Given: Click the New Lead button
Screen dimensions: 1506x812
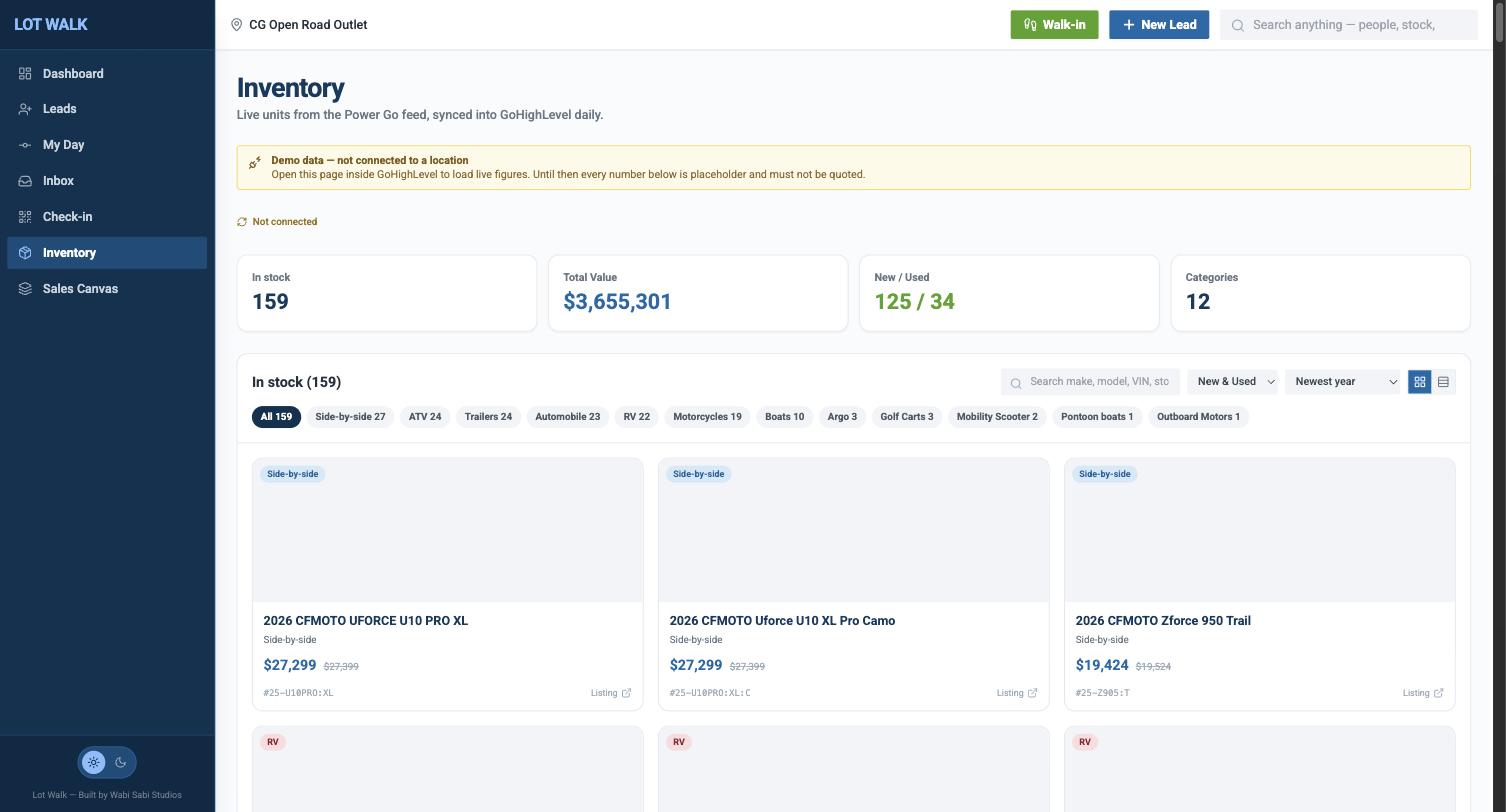Looking at the screenshot, I should point(1159,25).
